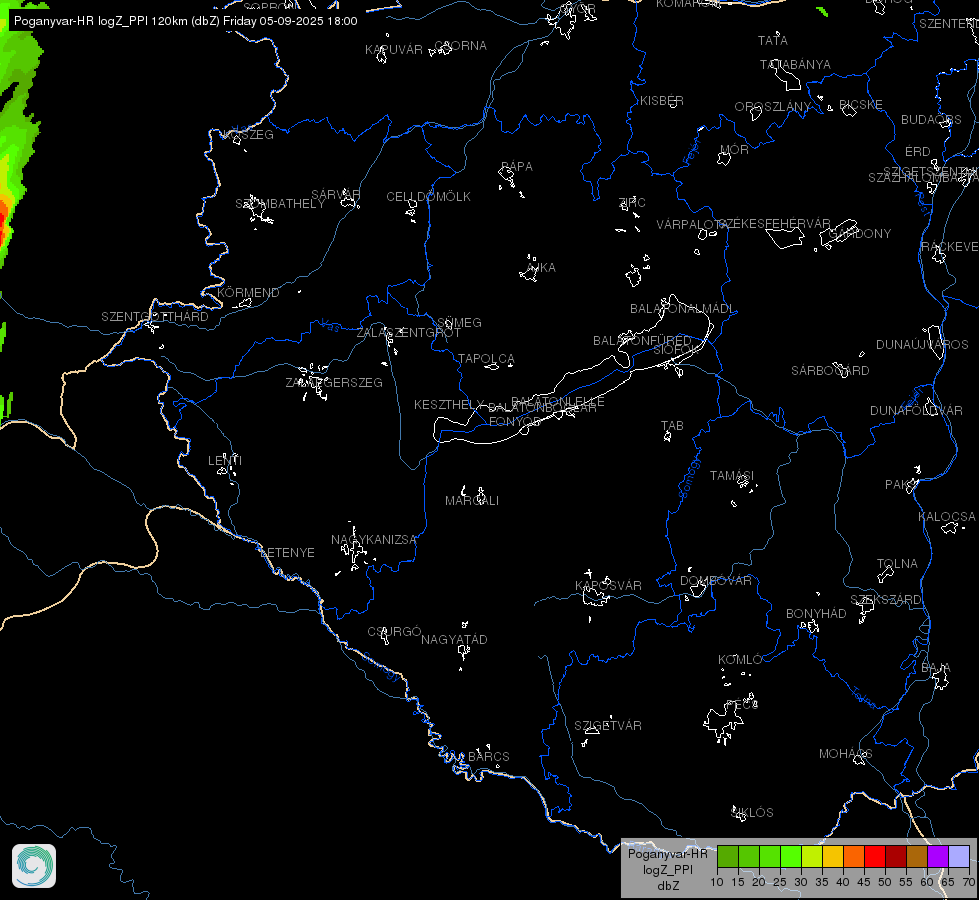
Task: Click the NAGYKANIZSA city label
Action: 373,540
